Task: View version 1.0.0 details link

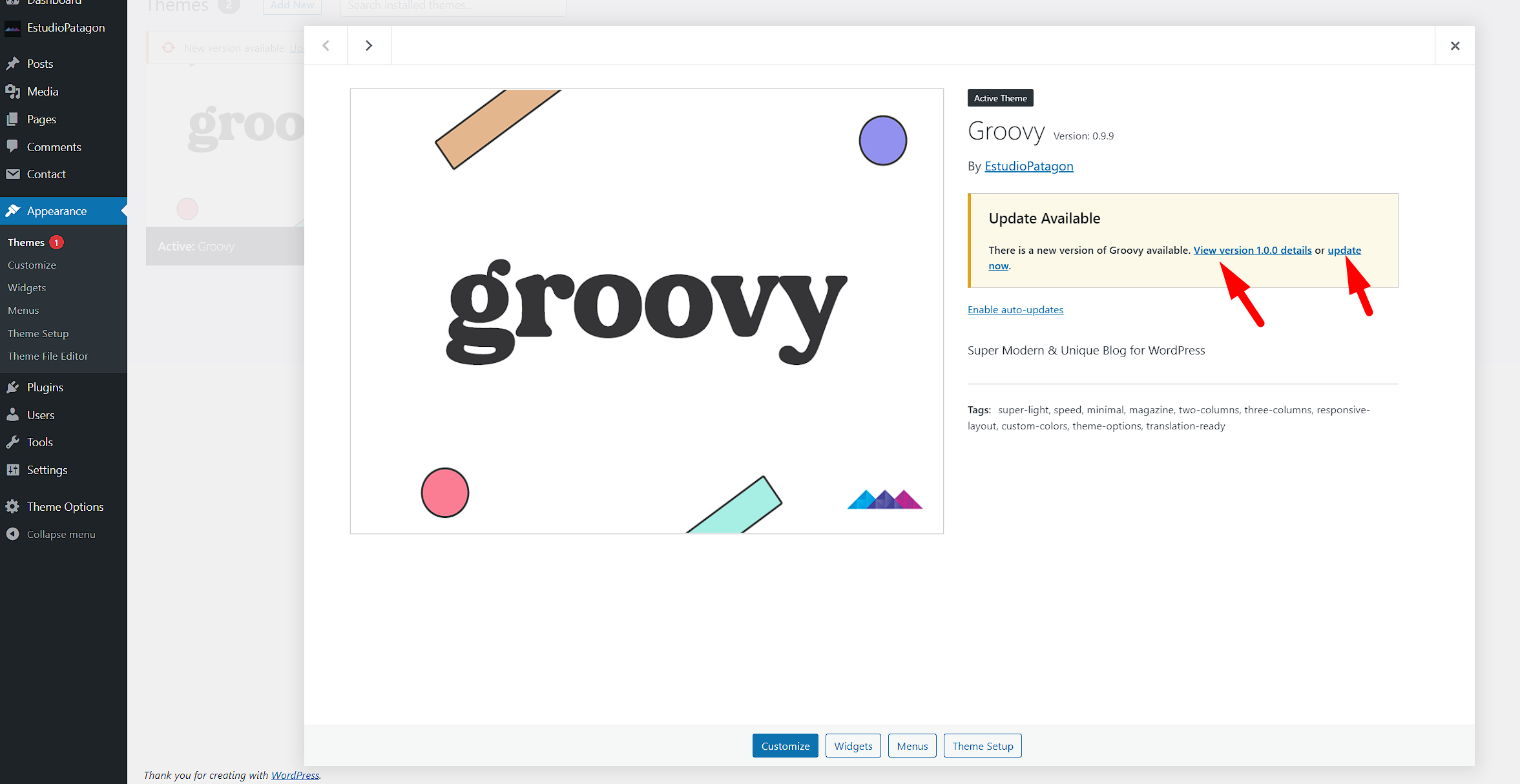Action: pyautogui.click(x=1252, y=250)
